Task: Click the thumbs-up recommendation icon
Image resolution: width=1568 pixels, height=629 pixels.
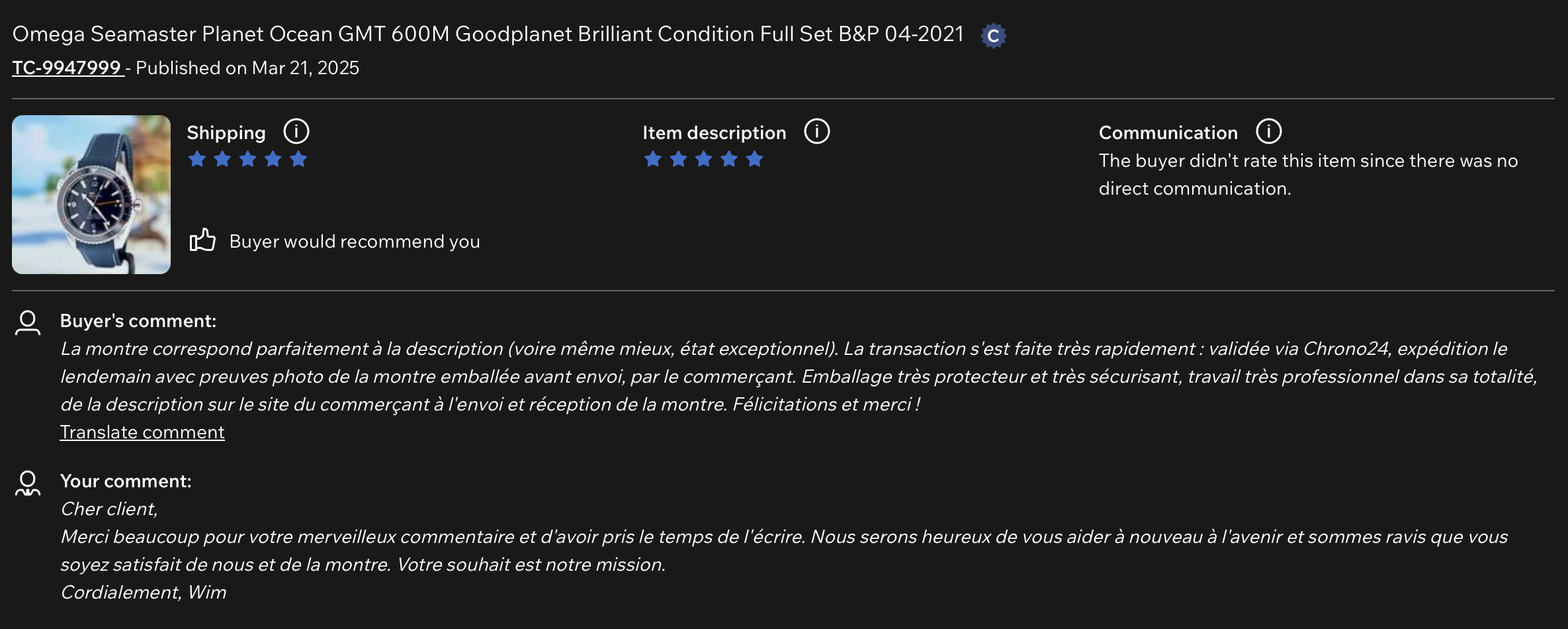Action: [x=202, y=240]
